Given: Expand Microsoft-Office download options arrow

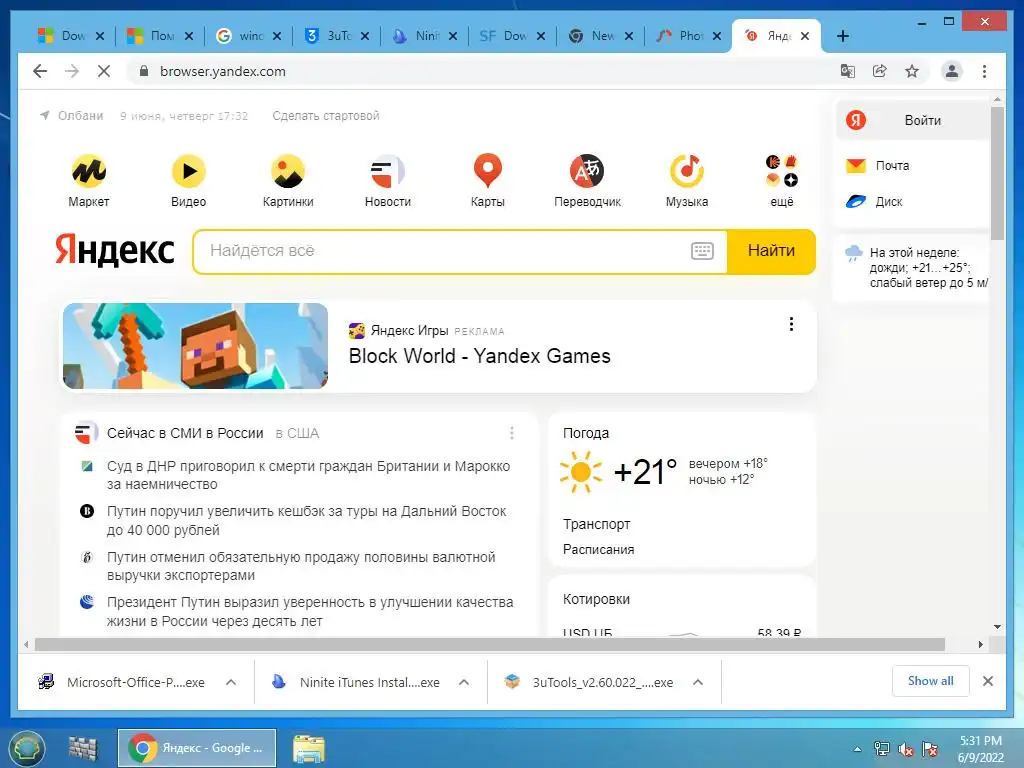Looking at the screenshot, I should 231,682.
